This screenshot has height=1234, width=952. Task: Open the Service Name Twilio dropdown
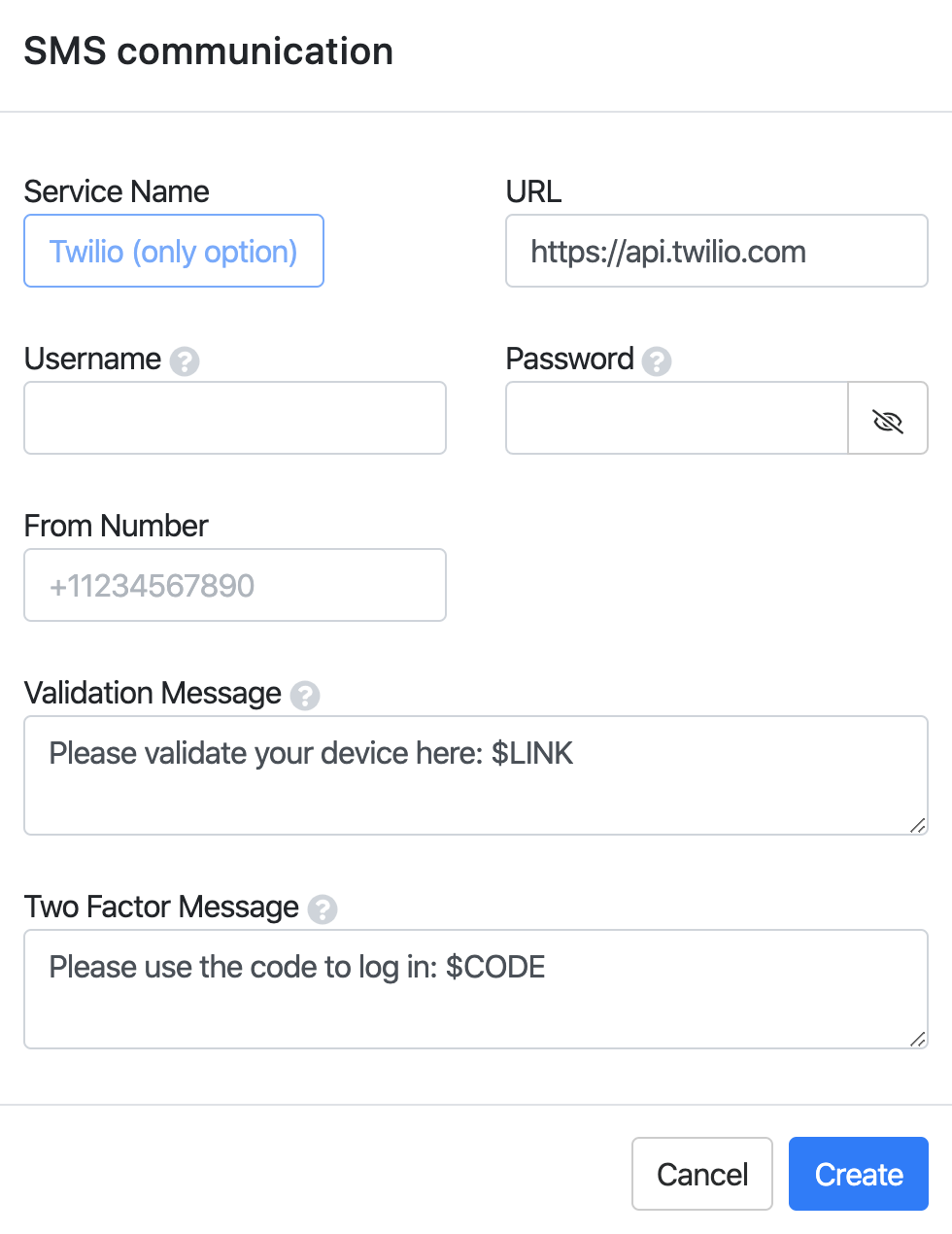click(x=174, y=252)
